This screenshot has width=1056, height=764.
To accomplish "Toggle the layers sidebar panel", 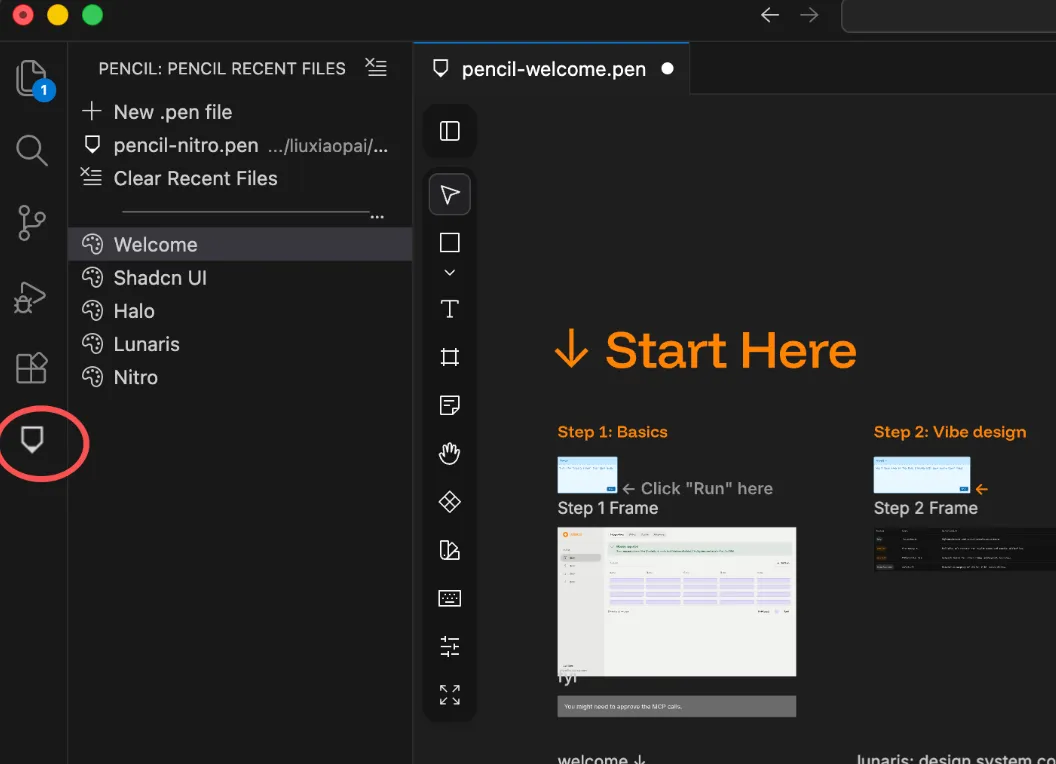I will 449,131.
